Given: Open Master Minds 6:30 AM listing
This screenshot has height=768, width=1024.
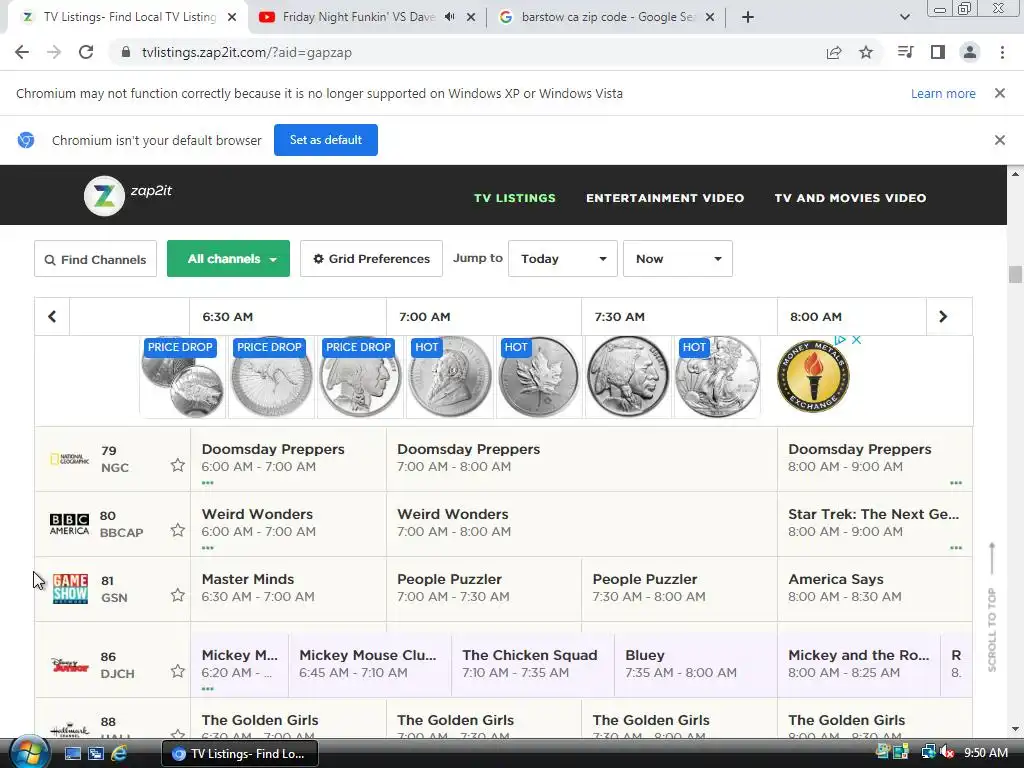Looking at the screenshot, I should [288, 588].
